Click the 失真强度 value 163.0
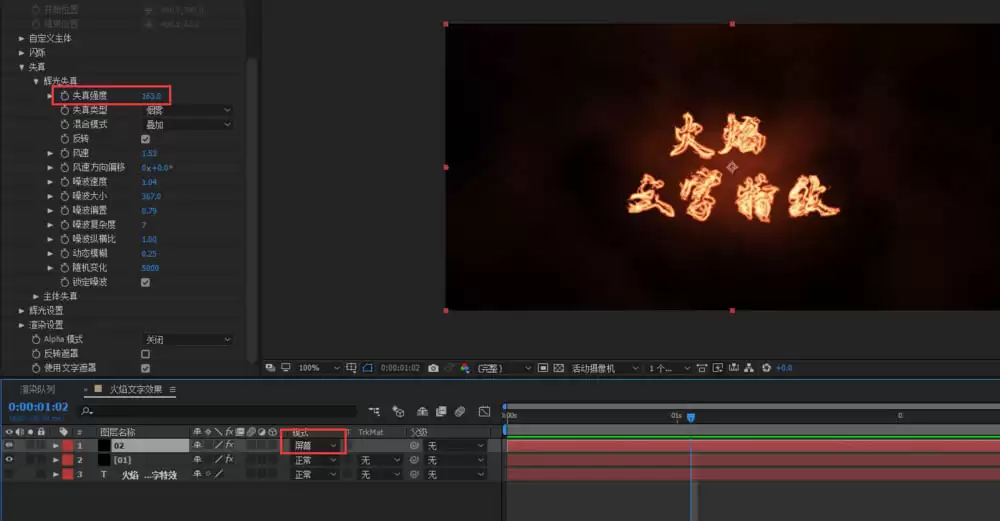The image size is (1000, 521). point(151,96)
